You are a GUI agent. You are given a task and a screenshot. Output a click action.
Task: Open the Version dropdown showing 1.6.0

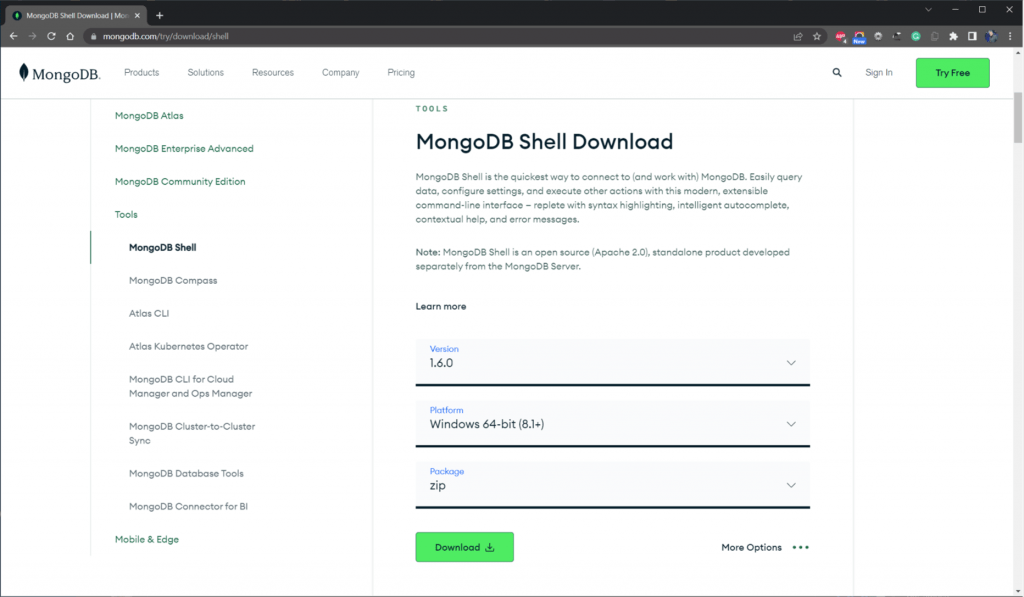click(613, 362)
